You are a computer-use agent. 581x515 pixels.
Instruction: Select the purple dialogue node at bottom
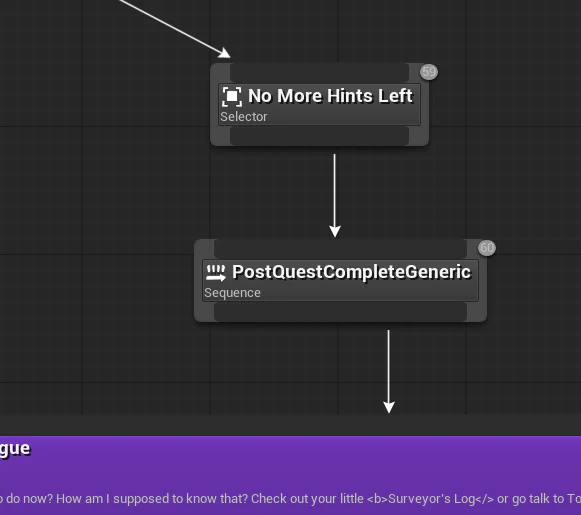[x=290, y=475]
